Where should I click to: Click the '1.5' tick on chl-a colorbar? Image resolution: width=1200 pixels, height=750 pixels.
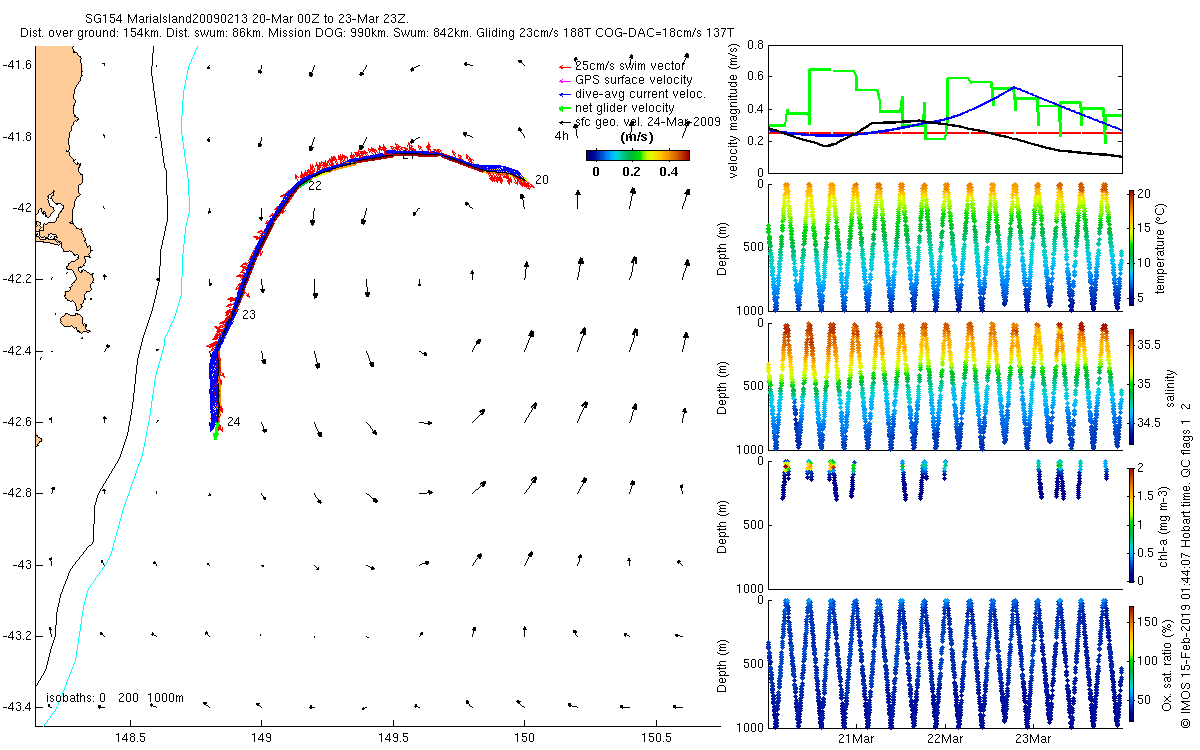1146,496
